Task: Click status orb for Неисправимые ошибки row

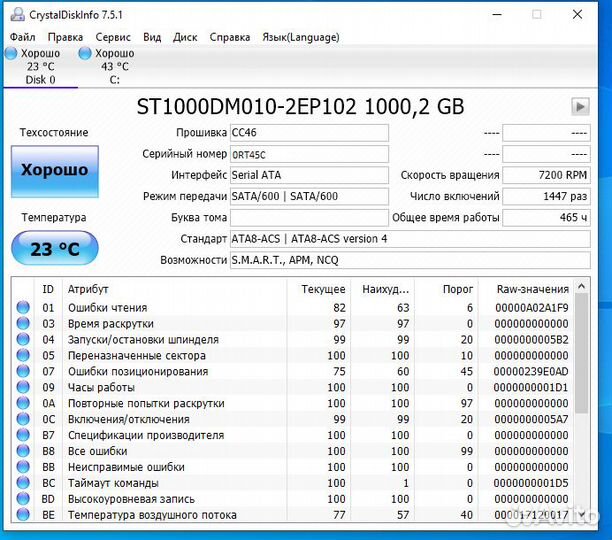Action: point(23,467)
